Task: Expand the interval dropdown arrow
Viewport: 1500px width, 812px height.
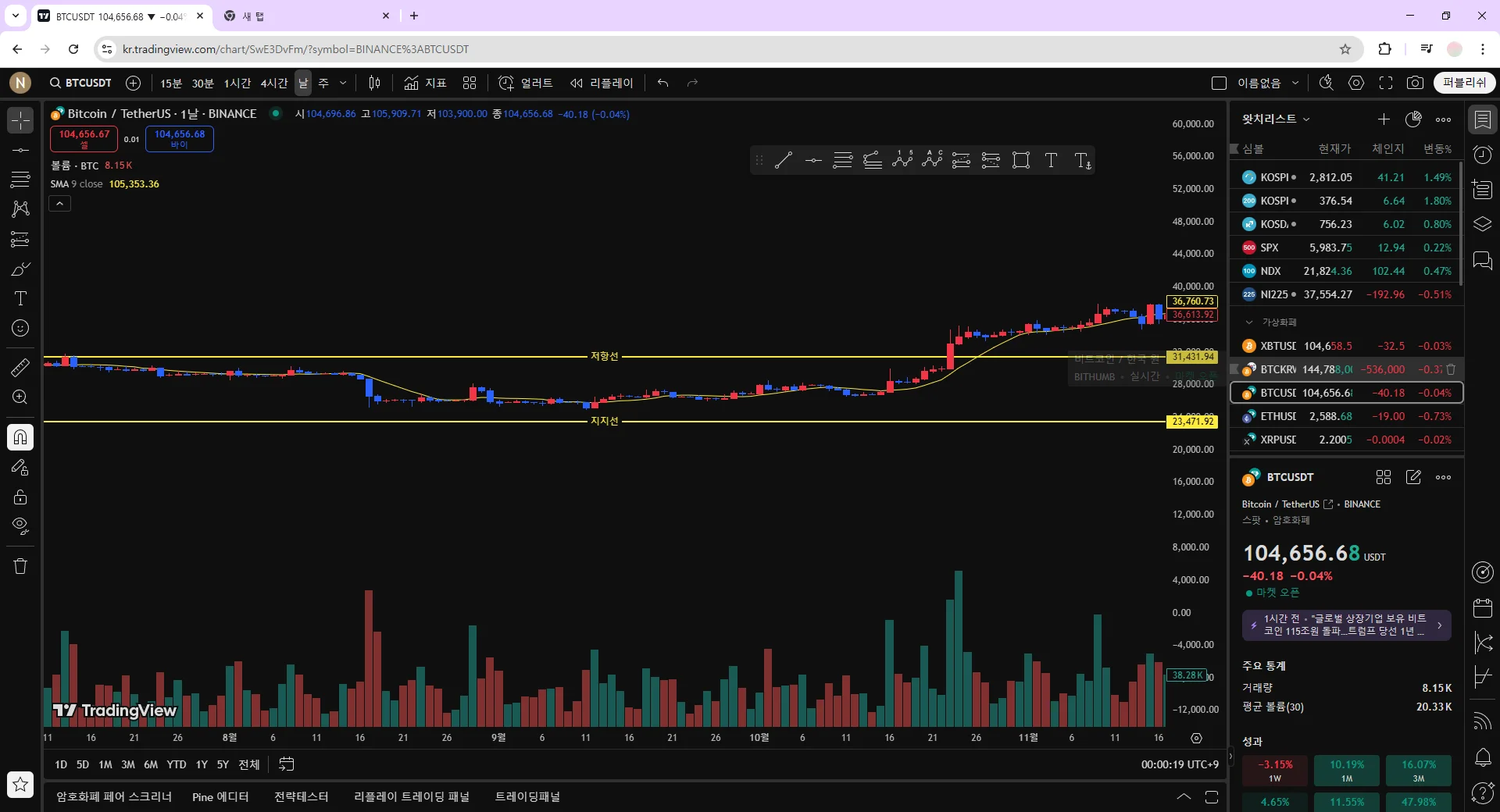Action: 342,83
